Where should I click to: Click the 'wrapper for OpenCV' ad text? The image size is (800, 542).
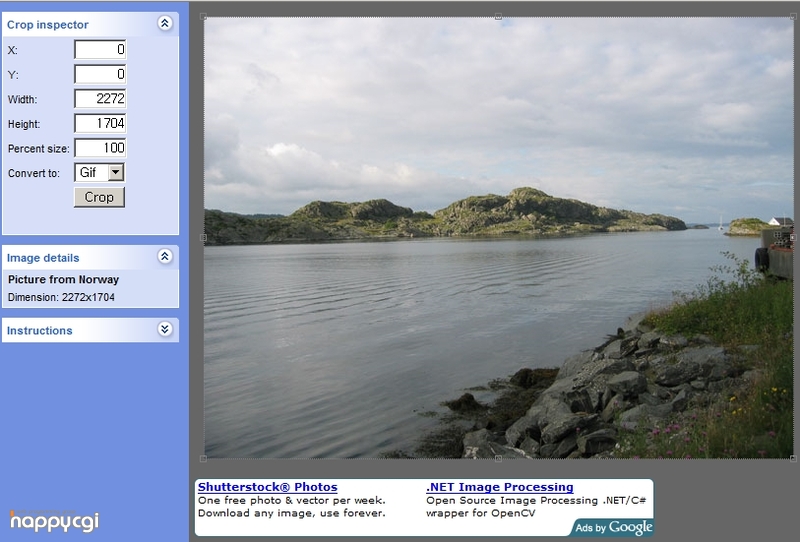click(x=481, y=513)
